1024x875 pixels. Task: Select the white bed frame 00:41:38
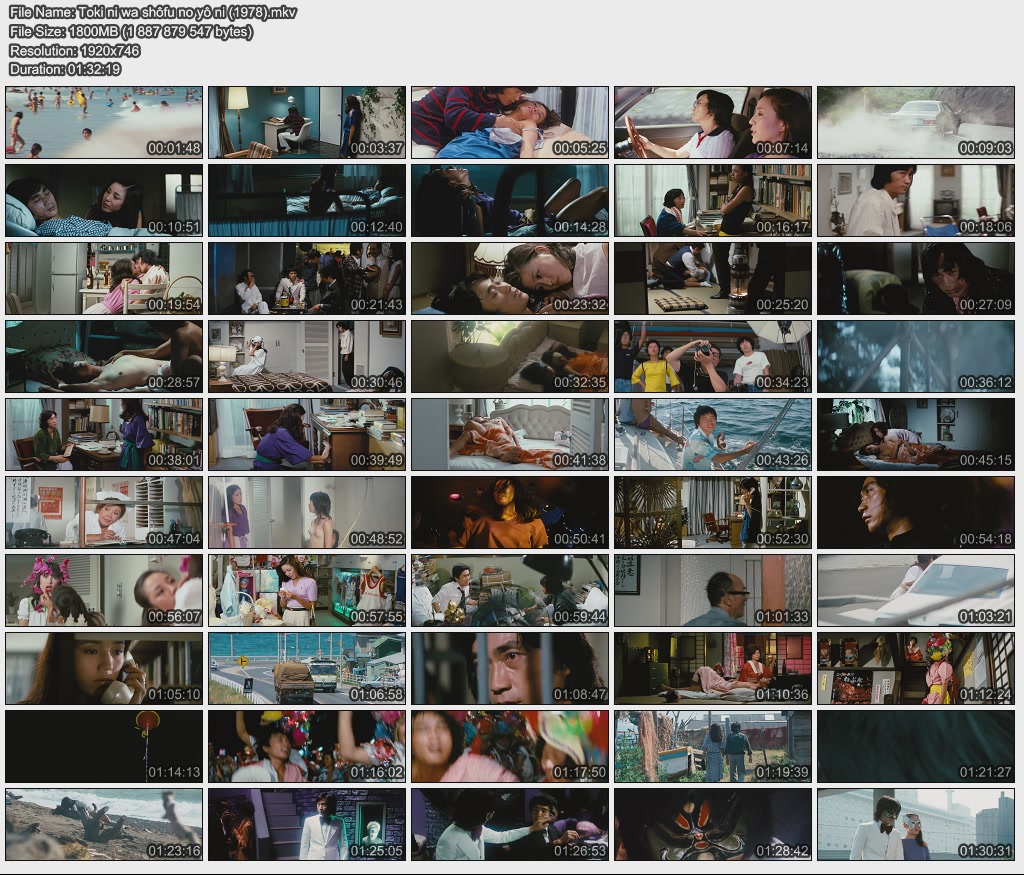coord(510,434)
